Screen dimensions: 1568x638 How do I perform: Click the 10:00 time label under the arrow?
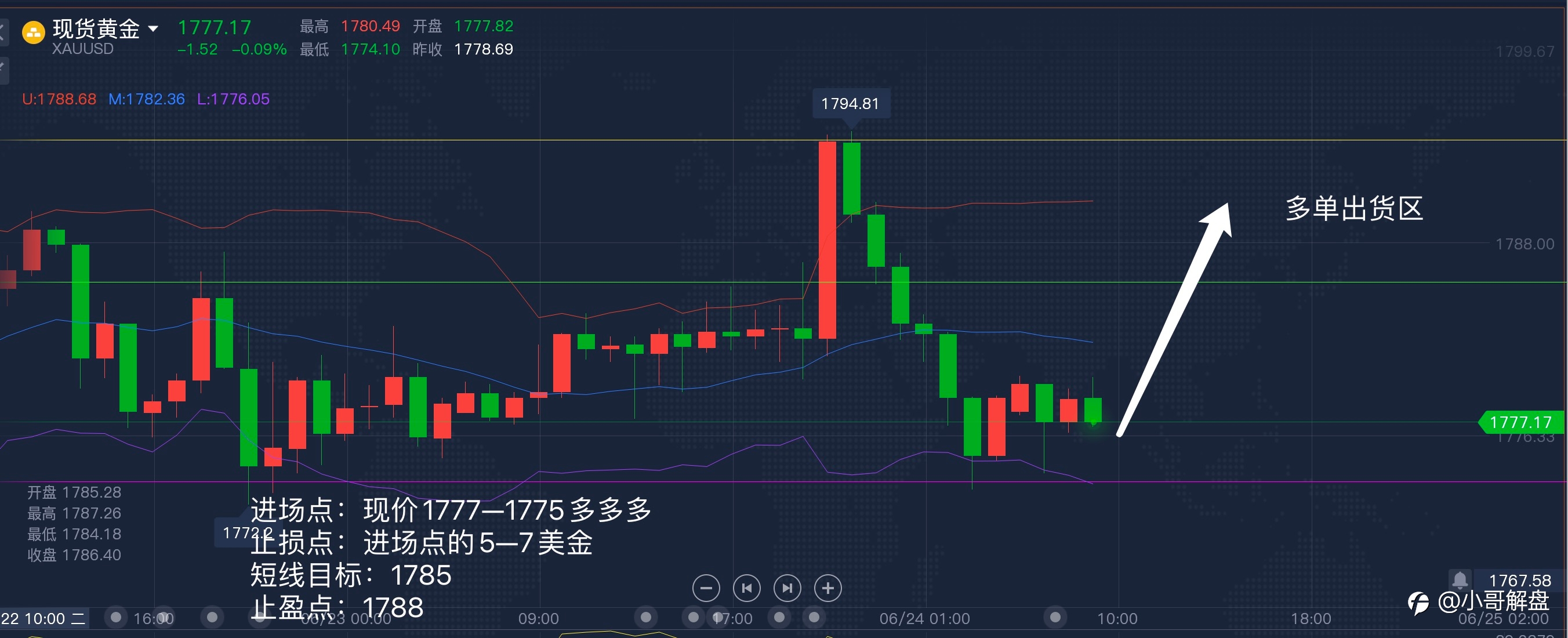(1117, 619)
